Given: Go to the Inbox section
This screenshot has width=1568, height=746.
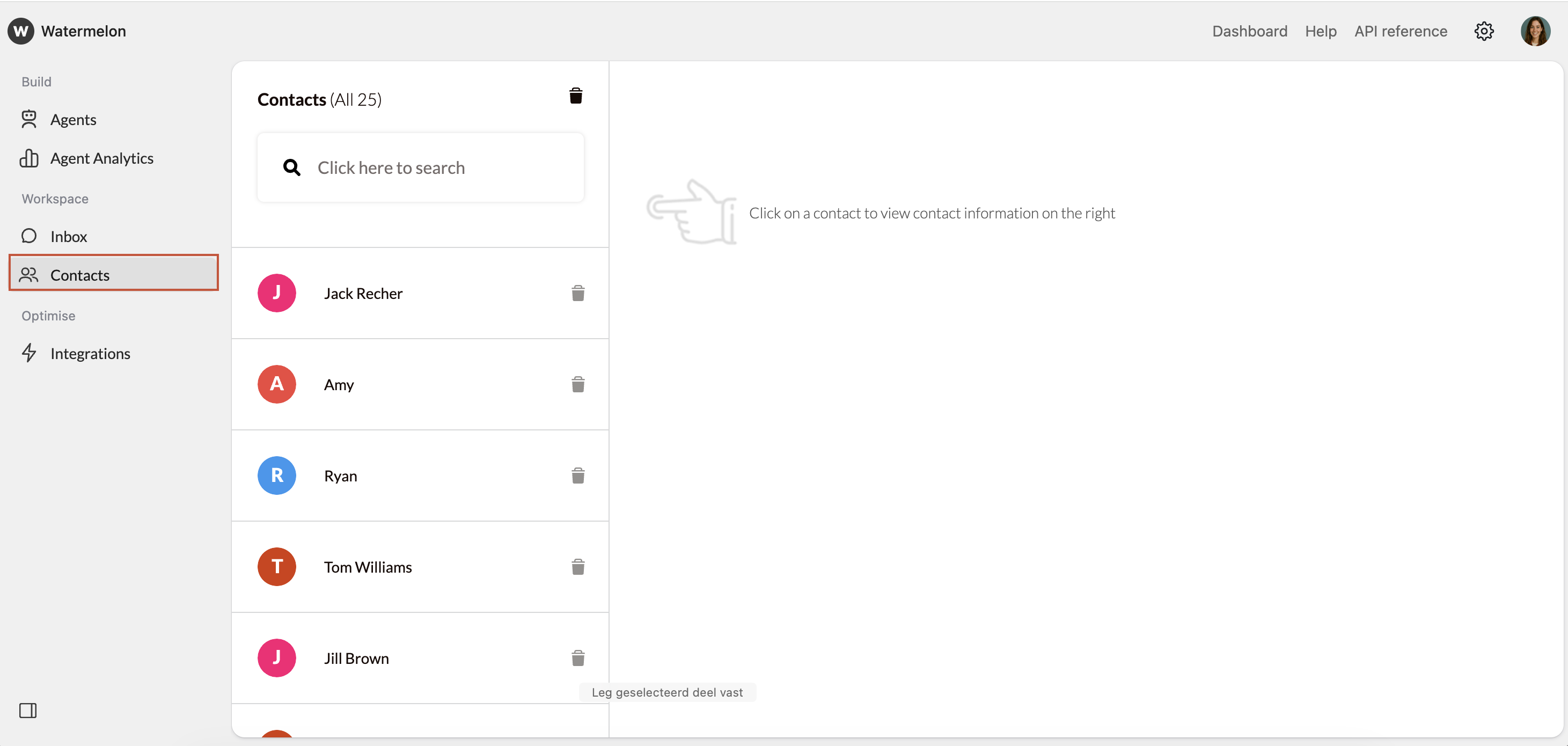Looking at the screenshot, I should tap(113, 236).
